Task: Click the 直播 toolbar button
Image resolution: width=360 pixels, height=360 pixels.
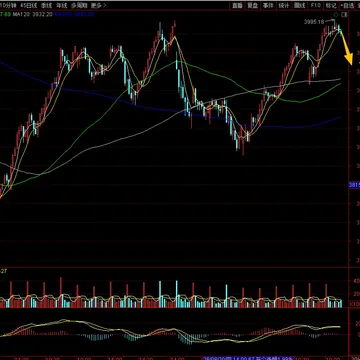Action: (237, 6)
